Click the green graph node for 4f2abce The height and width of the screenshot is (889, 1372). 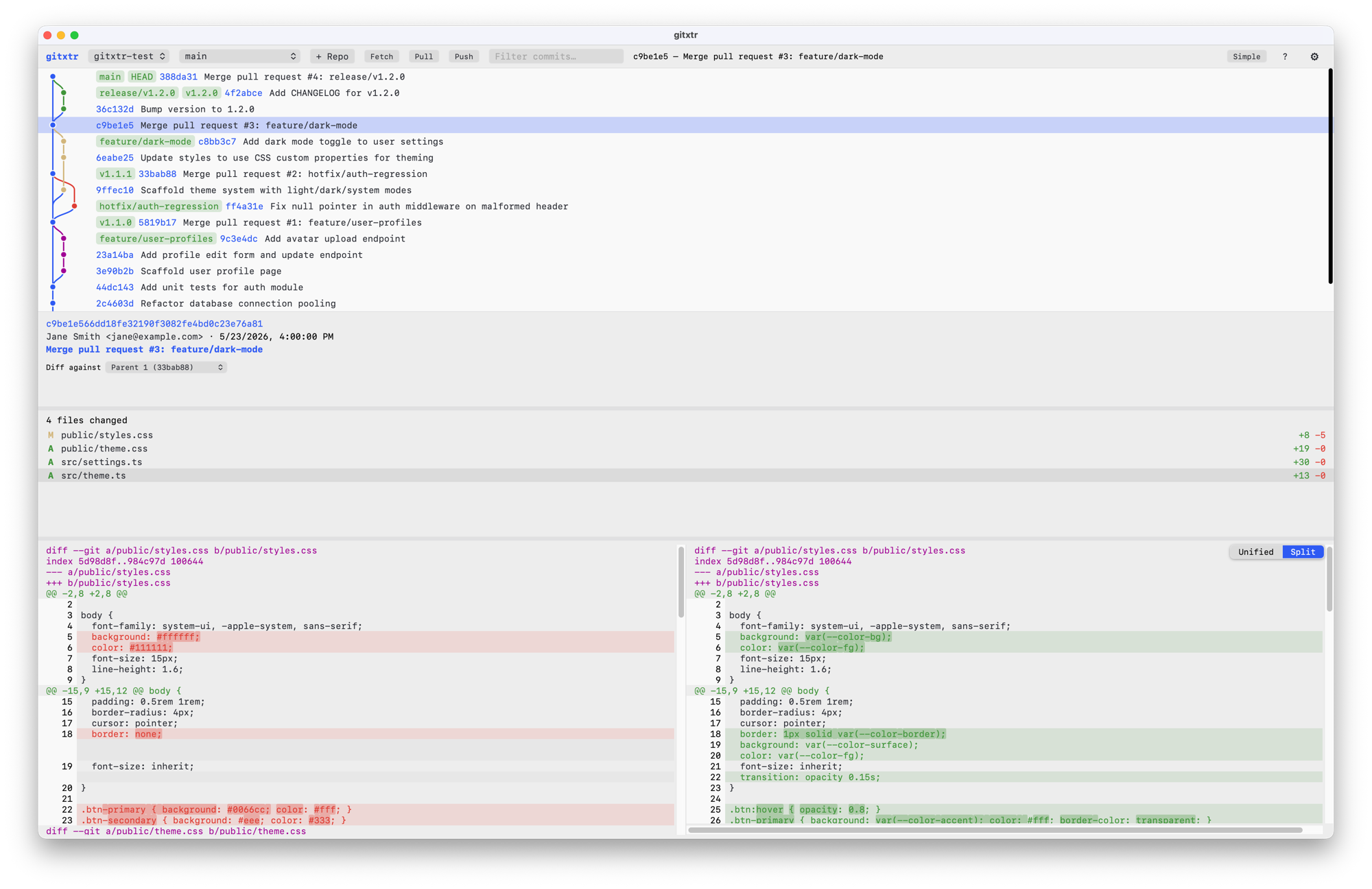[x=64, y=93]
